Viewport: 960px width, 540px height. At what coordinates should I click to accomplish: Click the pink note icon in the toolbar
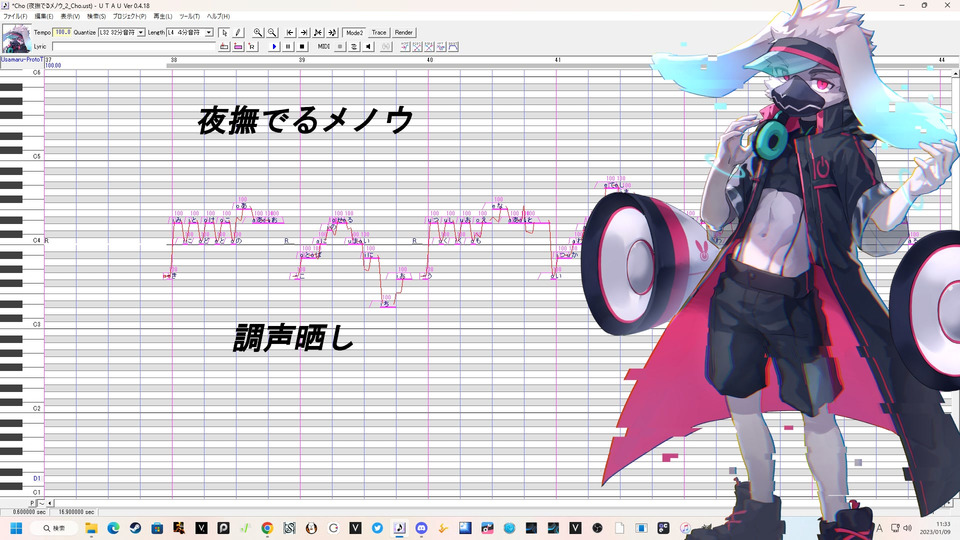click(x=238, y=47)
